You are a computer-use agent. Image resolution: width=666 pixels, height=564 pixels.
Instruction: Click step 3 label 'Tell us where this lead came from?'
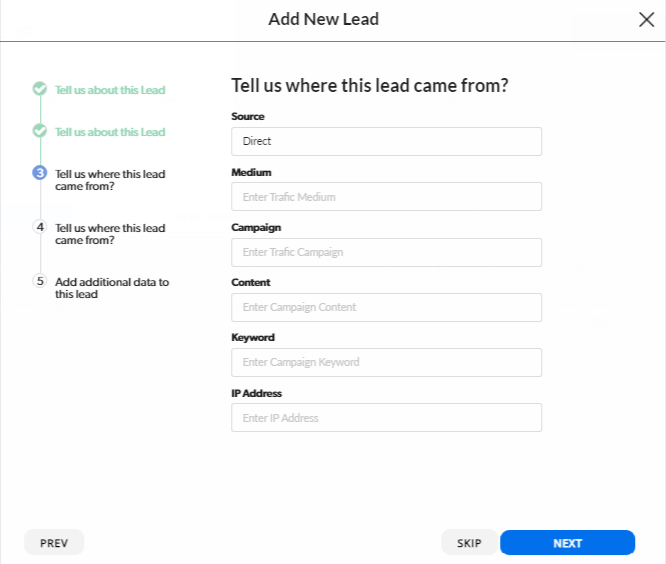pyautogui.click(x=110, y=180)
